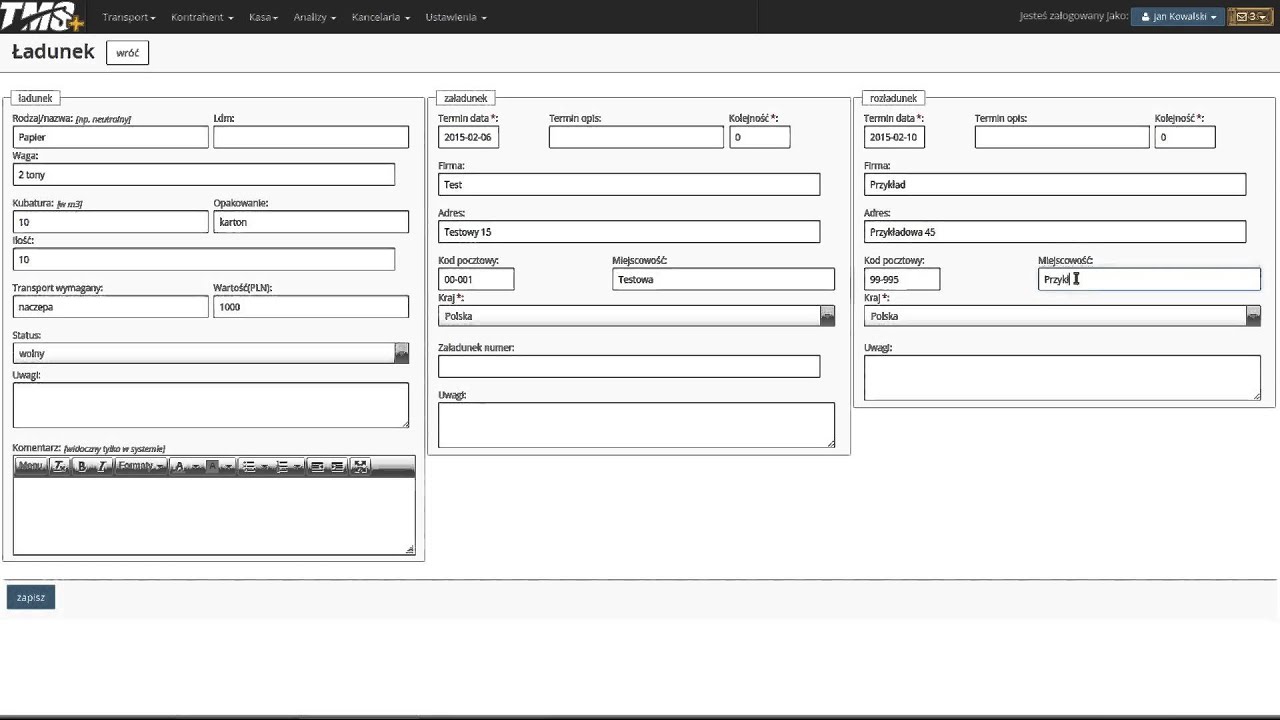Image resolution: width=1280 pixels, height=720 pixels.
Task: Open the Kancelaria menu
Action: (x=381, y=17)
